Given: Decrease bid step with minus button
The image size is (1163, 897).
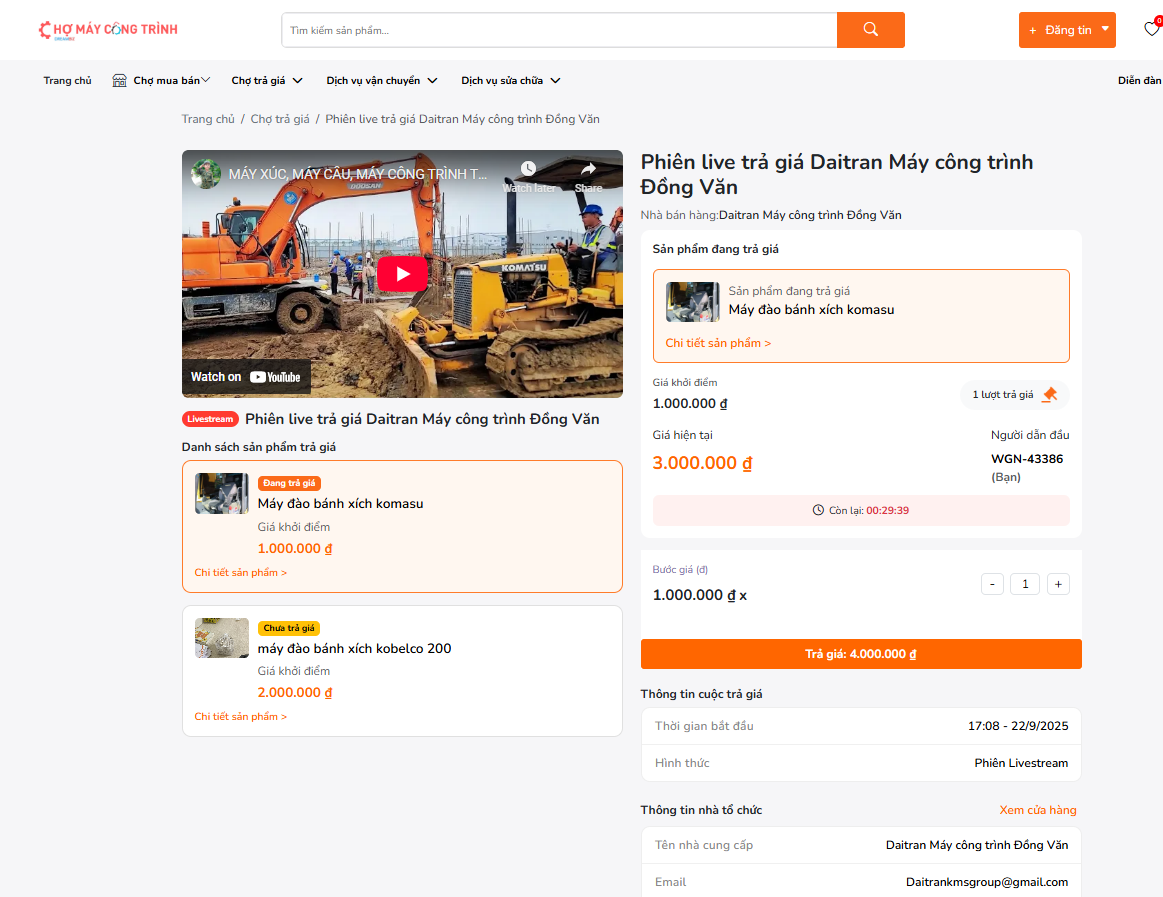Looking at the screenshot, I should pyautogui.click(x=992, y=584).
